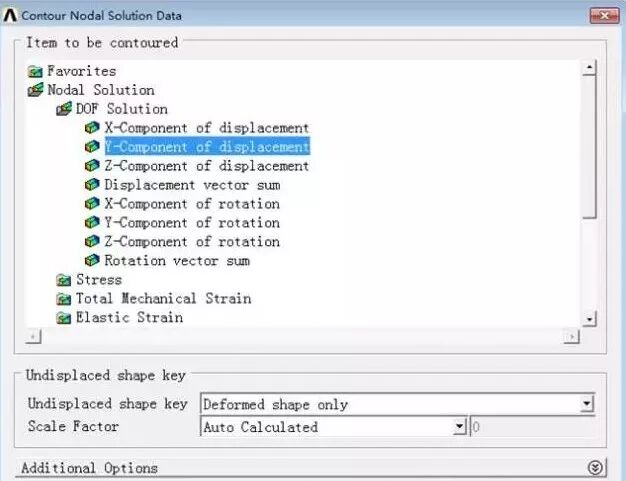The width and height of the screenshot is (626, 481).
Task: Click the vertical scrollbar thumb
Action: (x=589, y=147)
